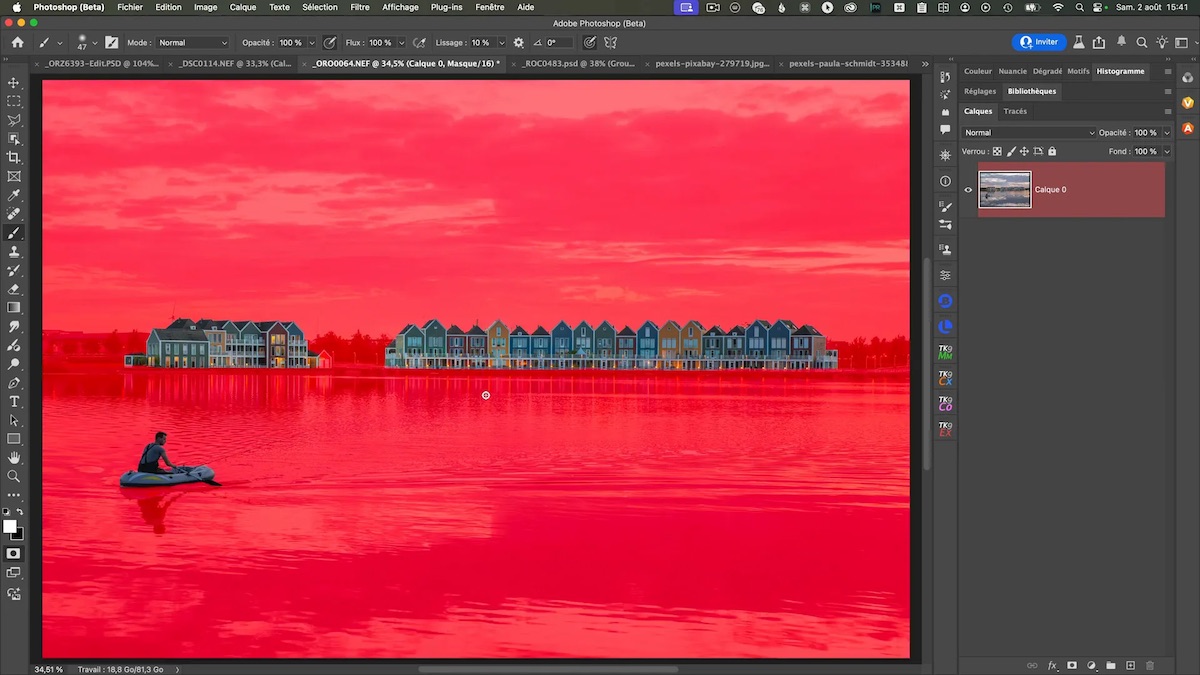The image size is (1200, 675).
Task: Select the Spot Healing Brush tool
Action: pyautogui.click(x=14, y=214)
